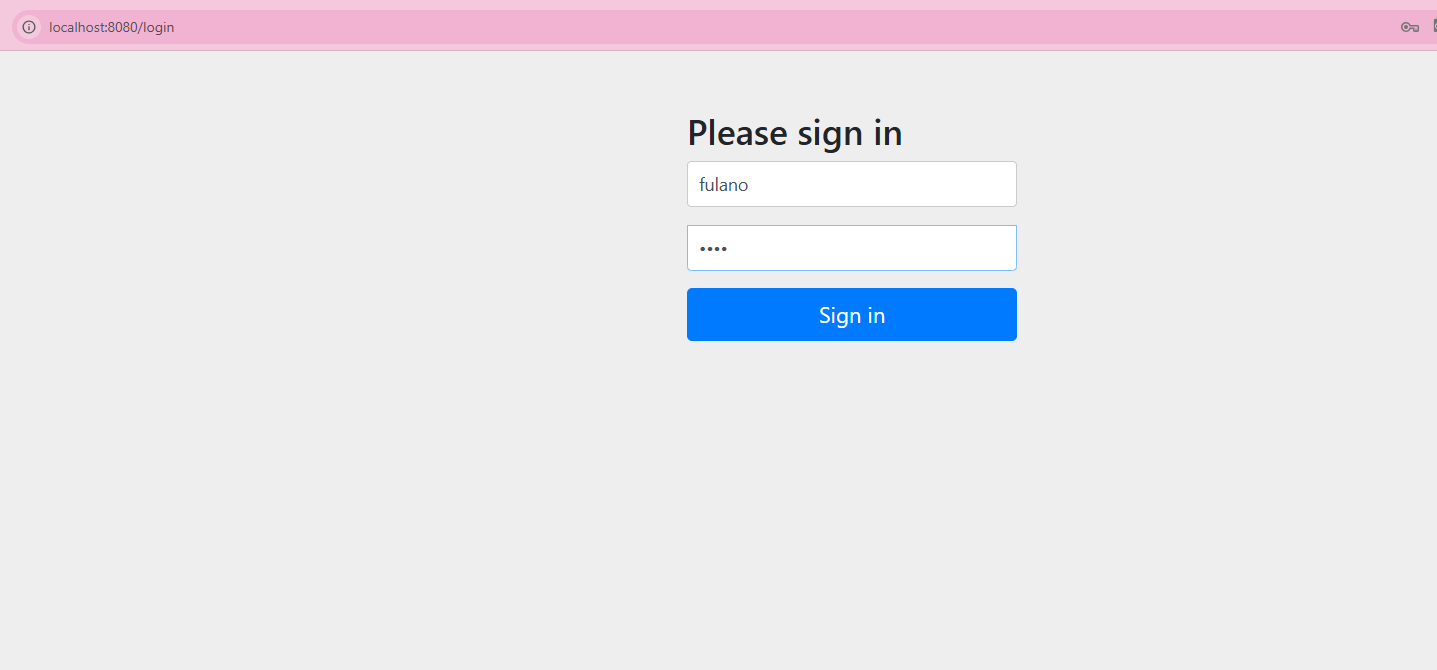Place cursor after the word fulano

750,185
